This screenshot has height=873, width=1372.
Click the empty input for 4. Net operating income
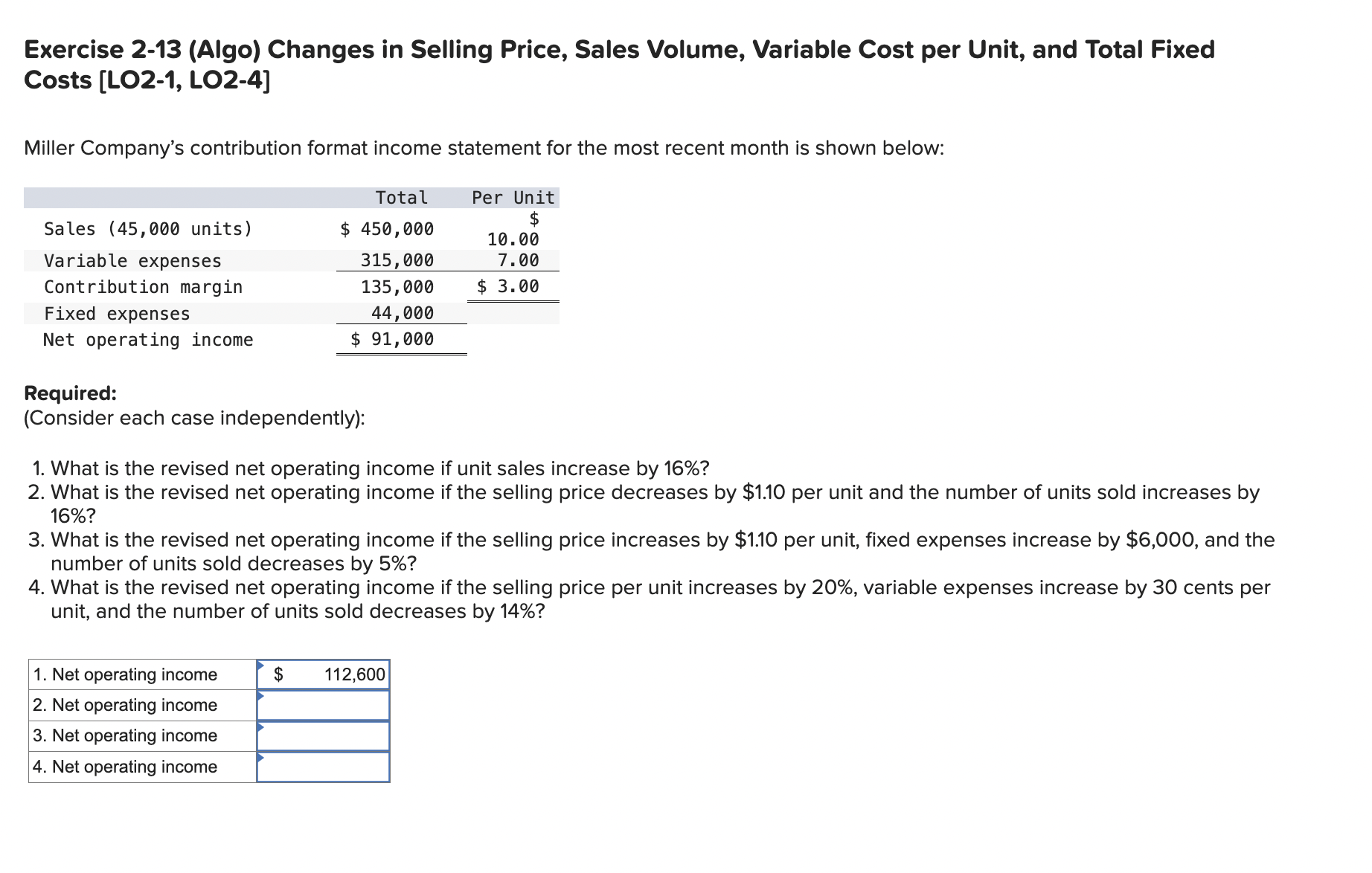click(324, 766)
